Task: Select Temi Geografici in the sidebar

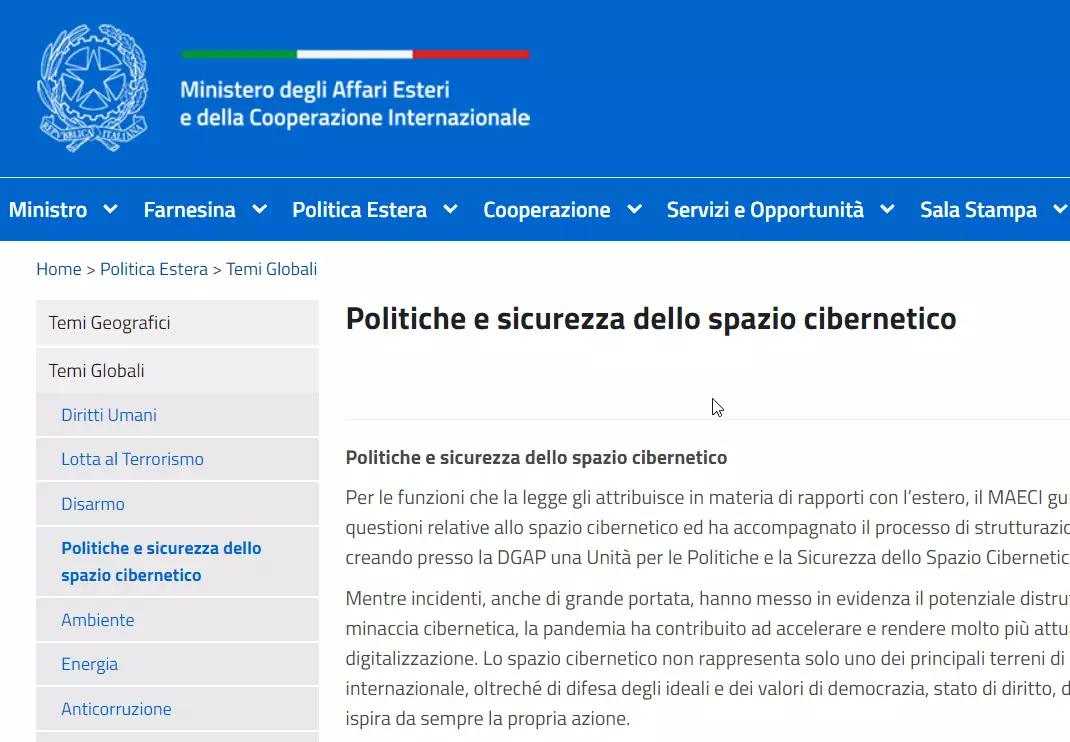Action: pyautogui.click(x=110, y=323)
